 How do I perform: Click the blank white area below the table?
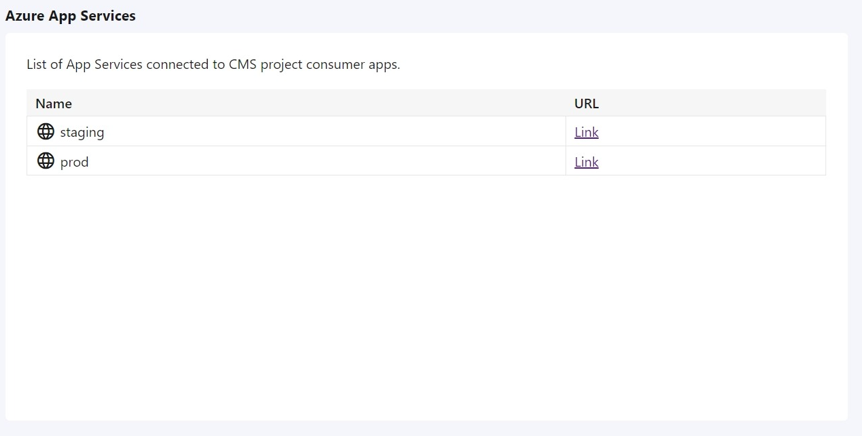click(x=426, y=300)
